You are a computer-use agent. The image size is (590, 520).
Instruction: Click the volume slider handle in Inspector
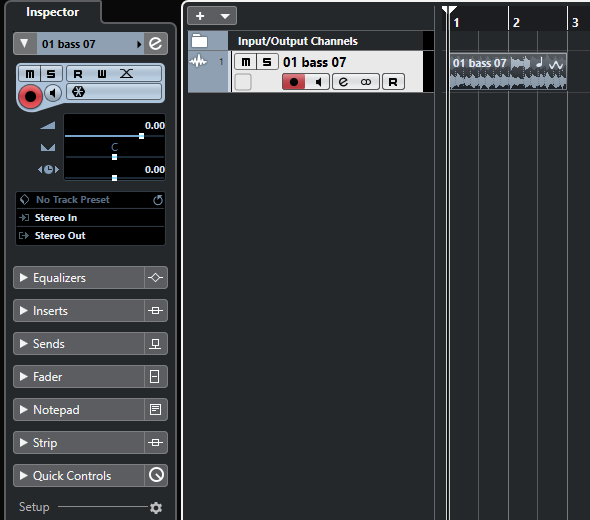pos(141,136)
